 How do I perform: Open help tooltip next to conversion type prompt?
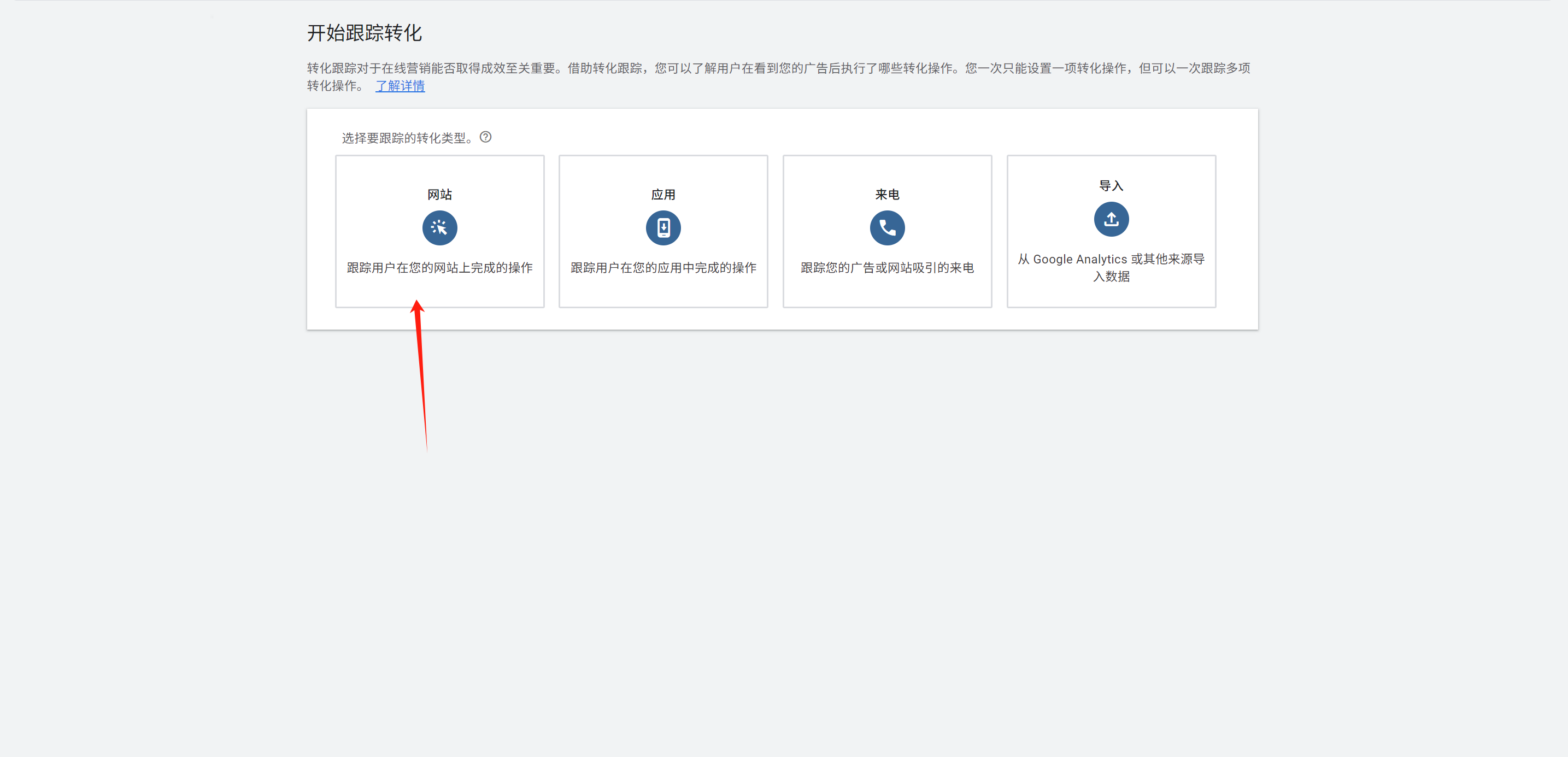[x=485, y=137]
